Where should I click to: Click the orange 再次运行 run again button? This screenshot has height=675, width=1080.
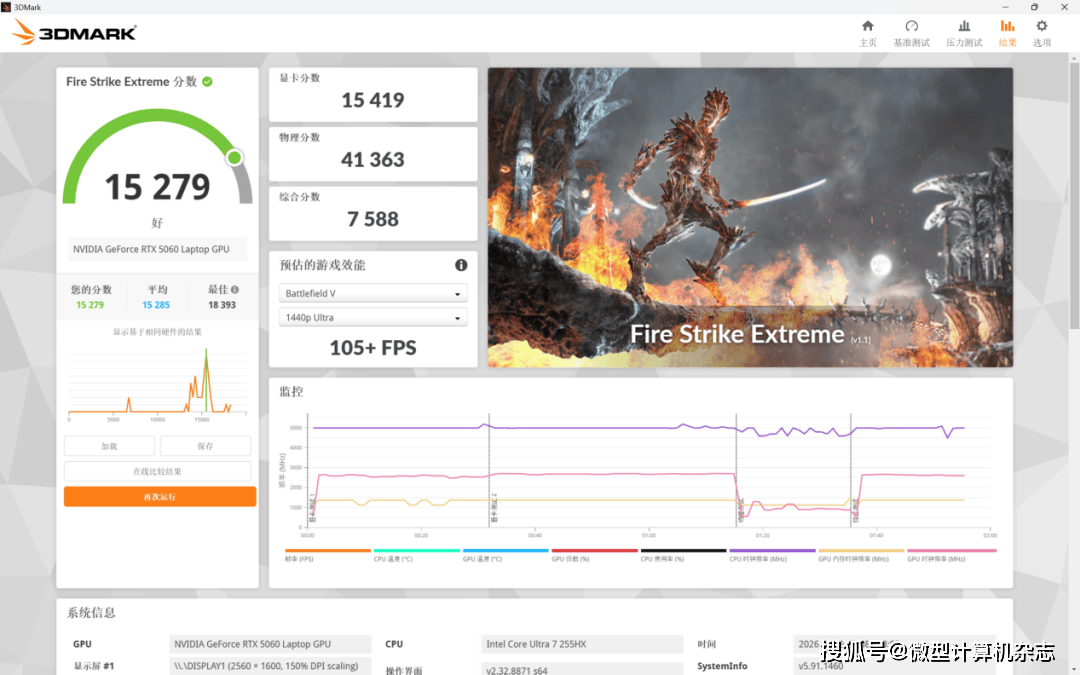(x=160, y=497)
